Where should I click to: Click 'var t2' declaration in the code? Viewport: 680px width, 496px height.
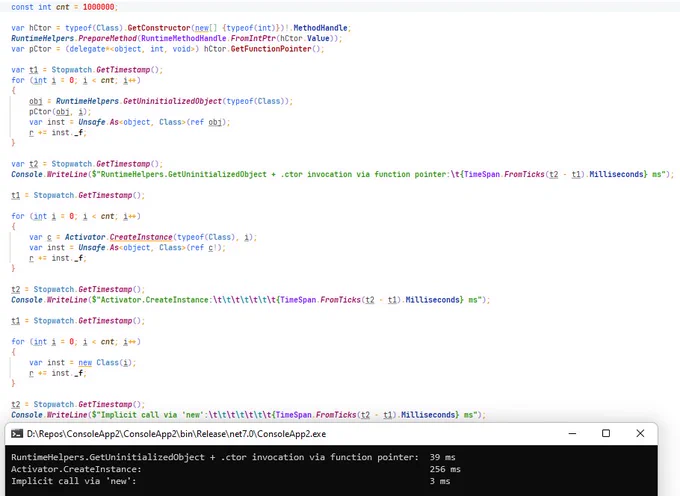coord(25,164)
